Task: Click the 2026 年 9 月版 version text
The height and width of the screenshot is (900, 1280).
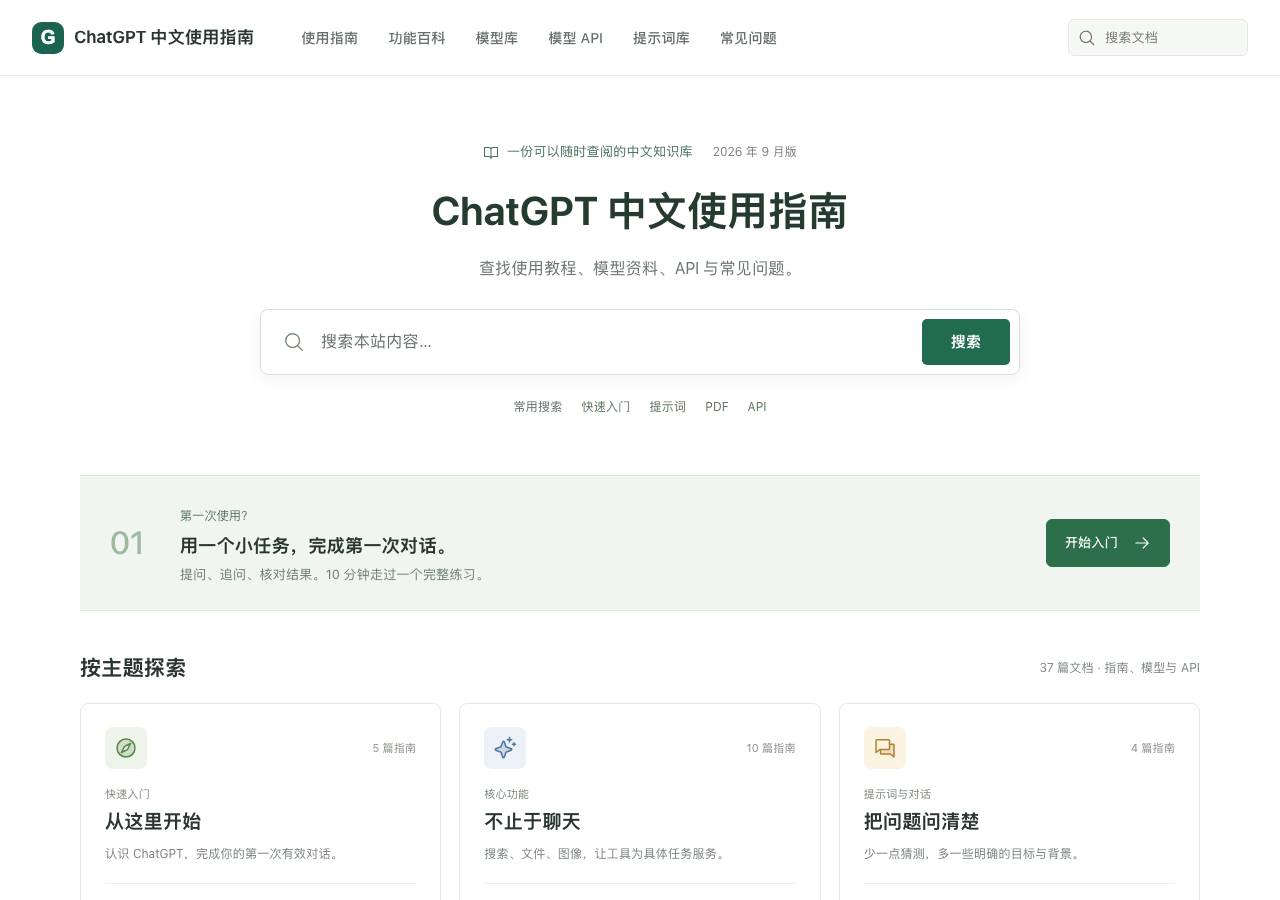Action: point(755,152)
